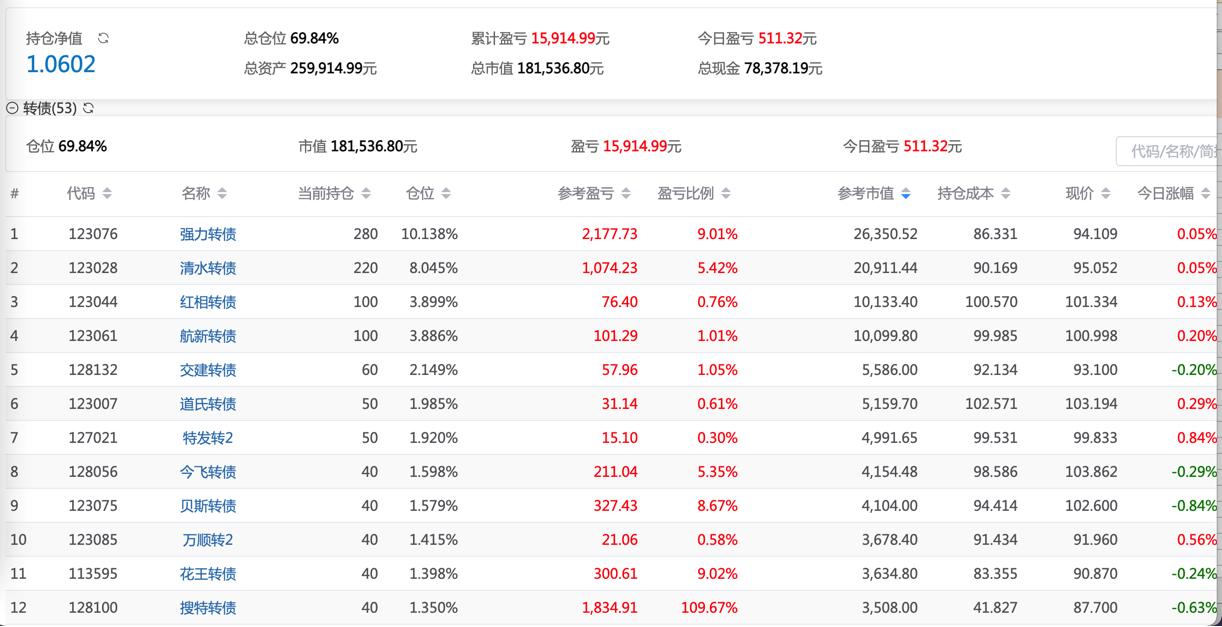Sort by 盈亏比例 column arrows
This screenshot has width=1222, height=627.
[x=726, y=193]
